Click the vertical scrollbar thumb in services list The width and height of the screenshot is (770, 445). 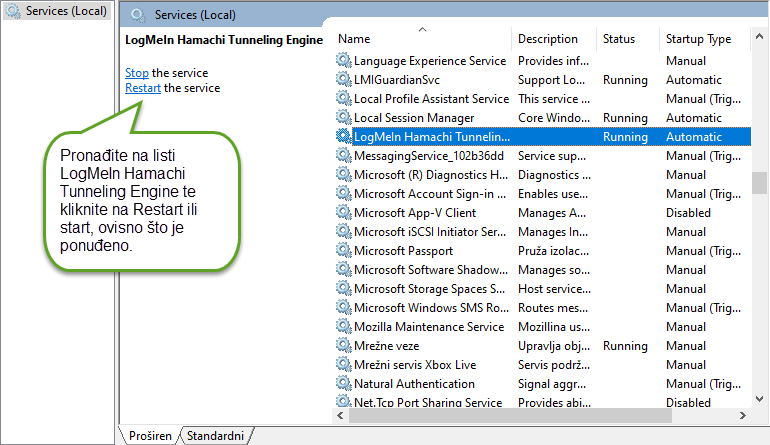(x=759, y=182)
